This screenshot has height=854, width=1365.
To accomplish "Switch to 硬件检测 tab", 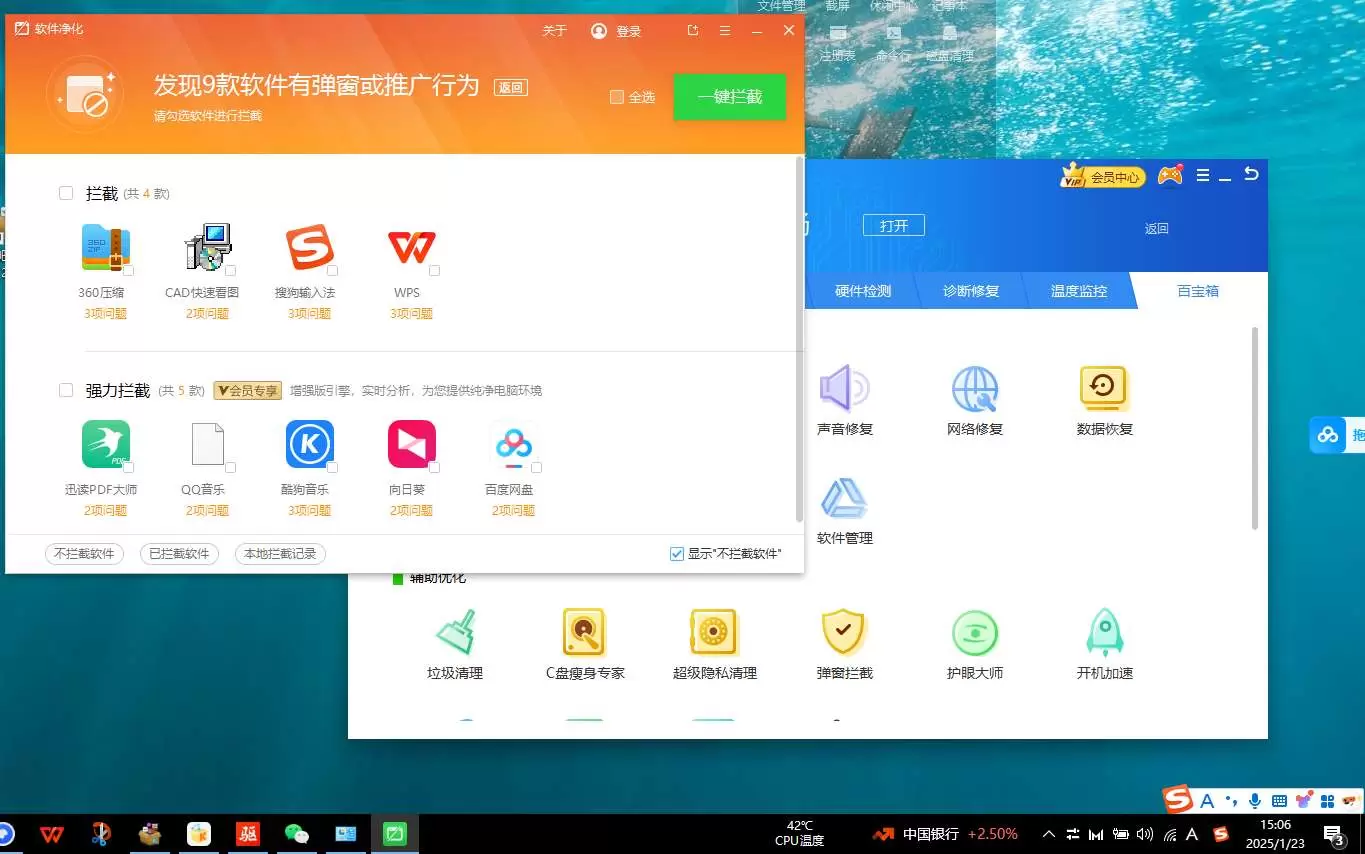I will (863, 291).
